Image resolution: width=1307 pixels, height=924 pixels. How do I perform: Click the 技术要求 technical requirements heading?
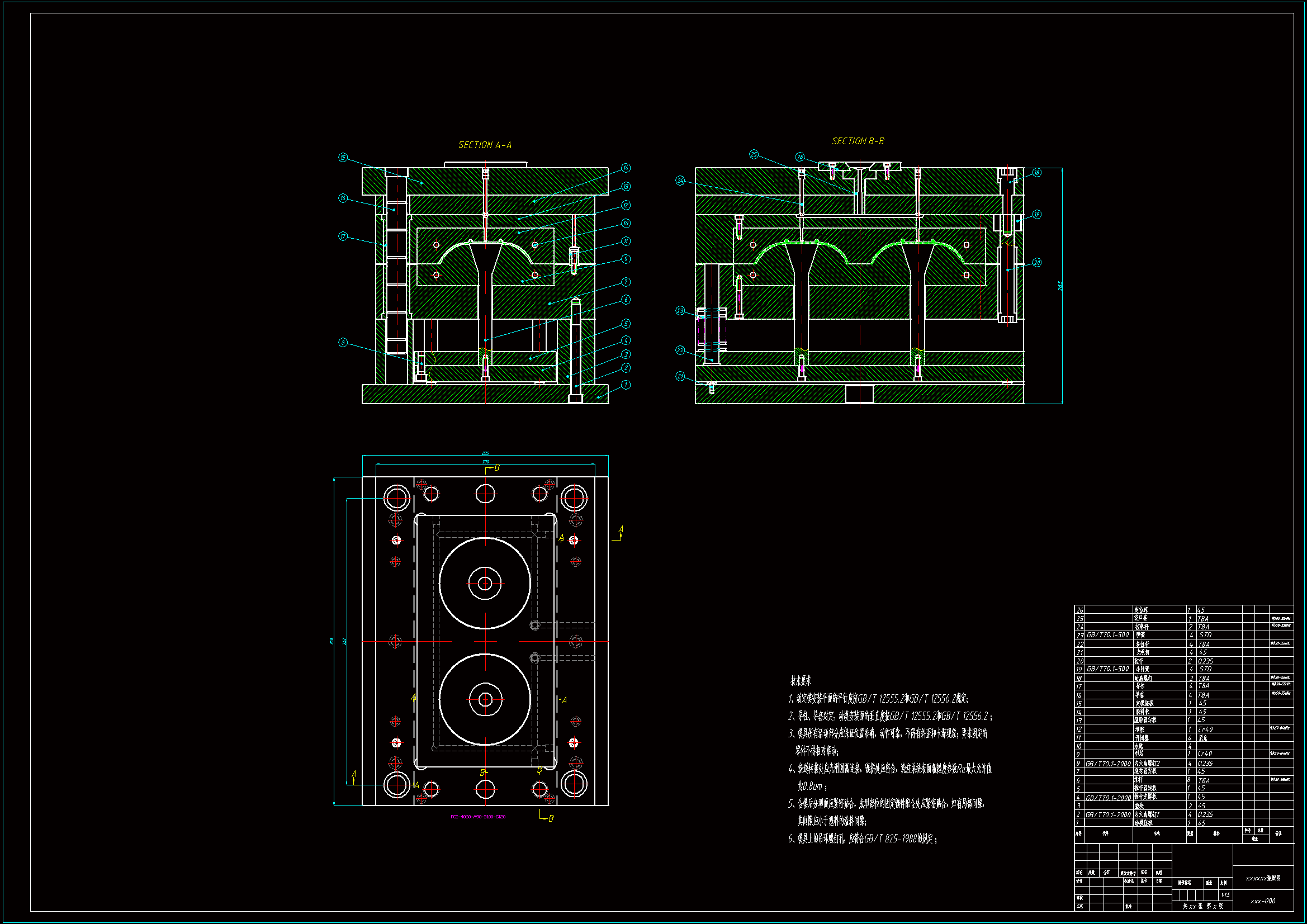pyautogui.click(x=801, y=681)
